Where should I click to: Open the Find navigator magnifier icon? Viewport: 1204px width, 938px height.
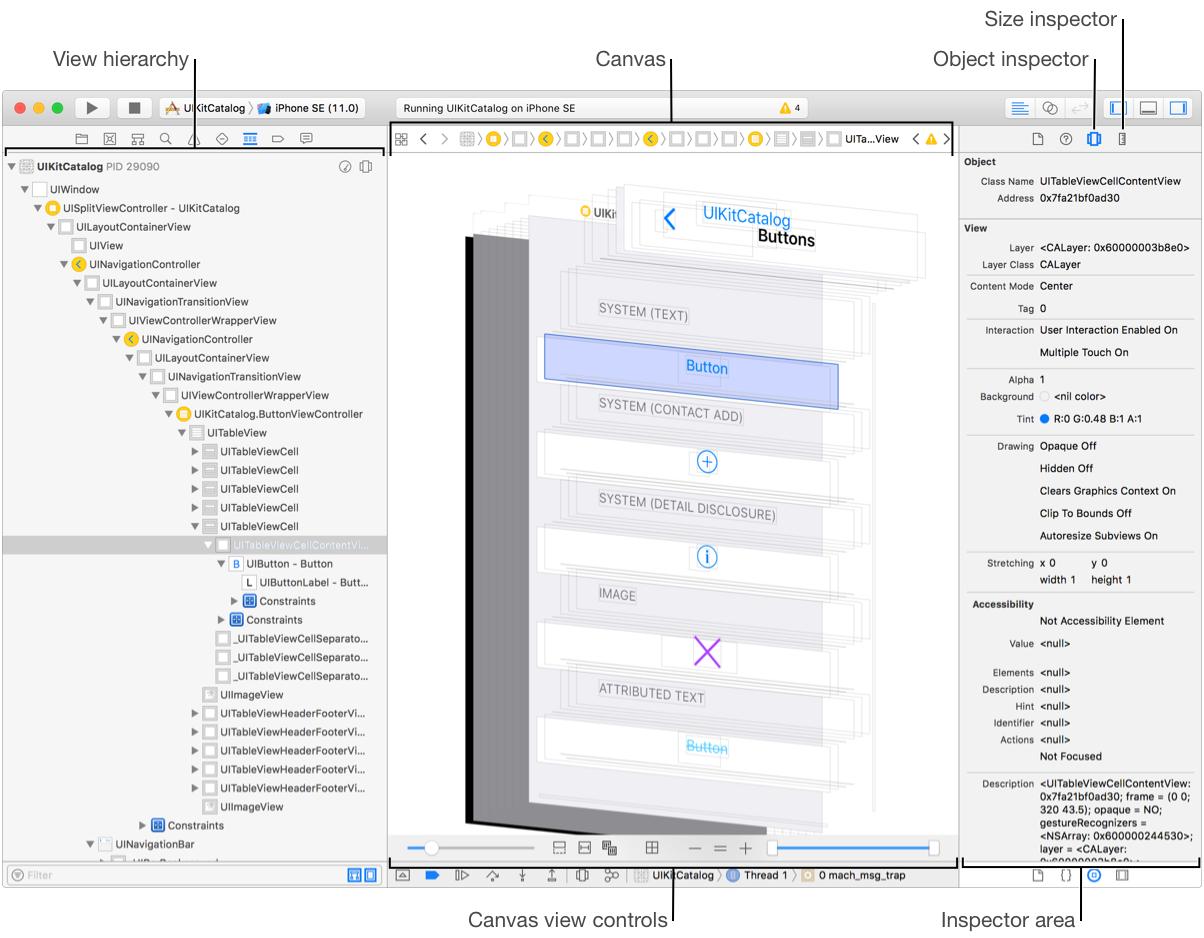(166, 139)
